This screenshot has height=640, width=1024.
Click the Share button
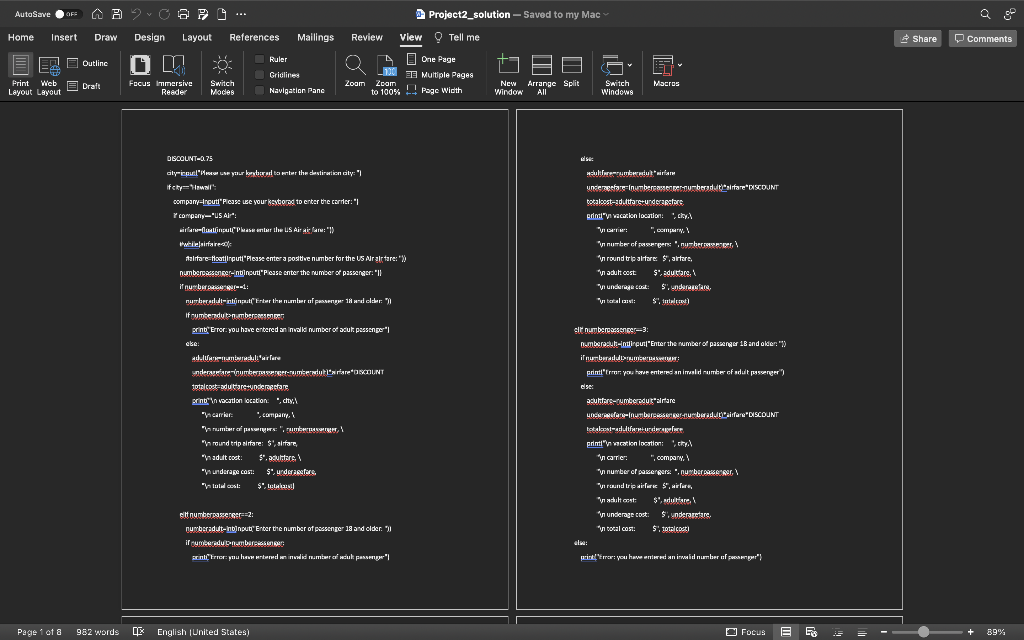[917, 38]
